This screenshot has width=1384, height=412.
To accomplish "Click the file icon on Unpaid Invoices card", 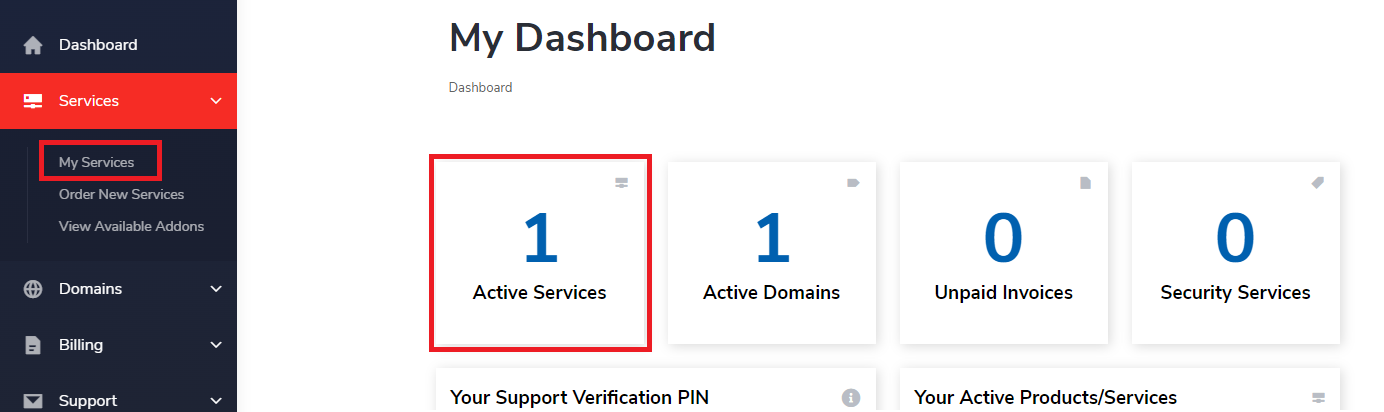I will click(1085, 183).
